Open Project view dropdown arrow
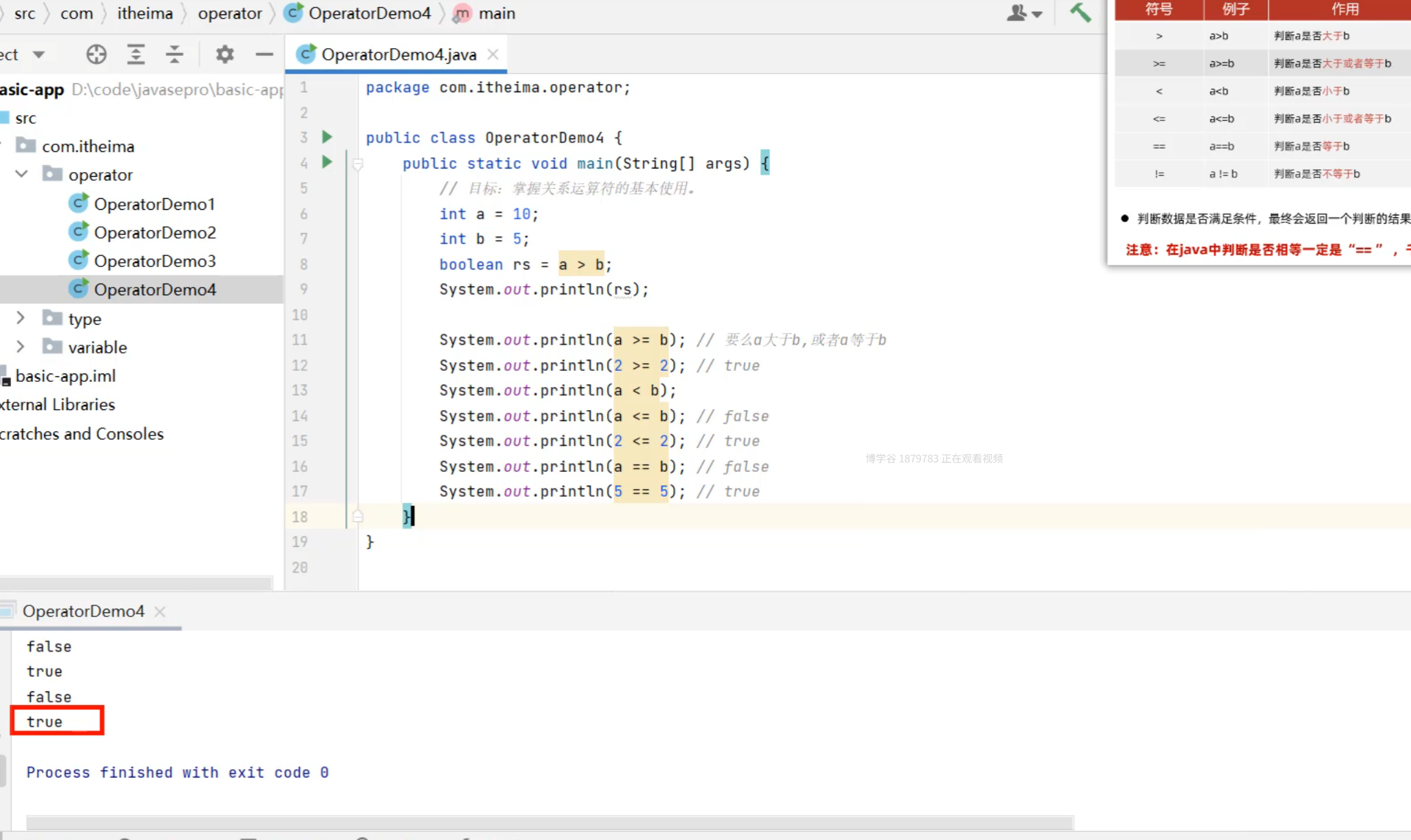 point(39,54)
